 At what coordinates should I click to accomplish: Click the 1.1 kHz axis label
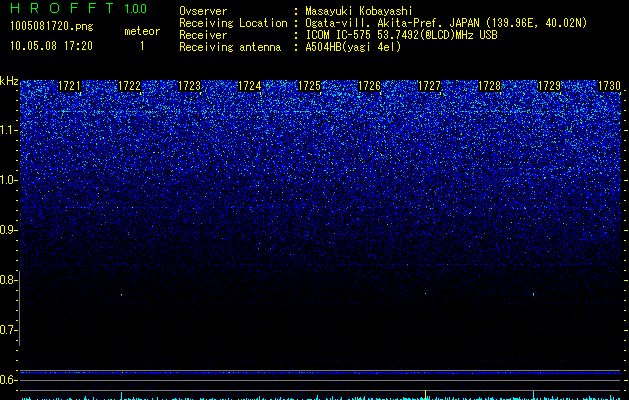9,130
